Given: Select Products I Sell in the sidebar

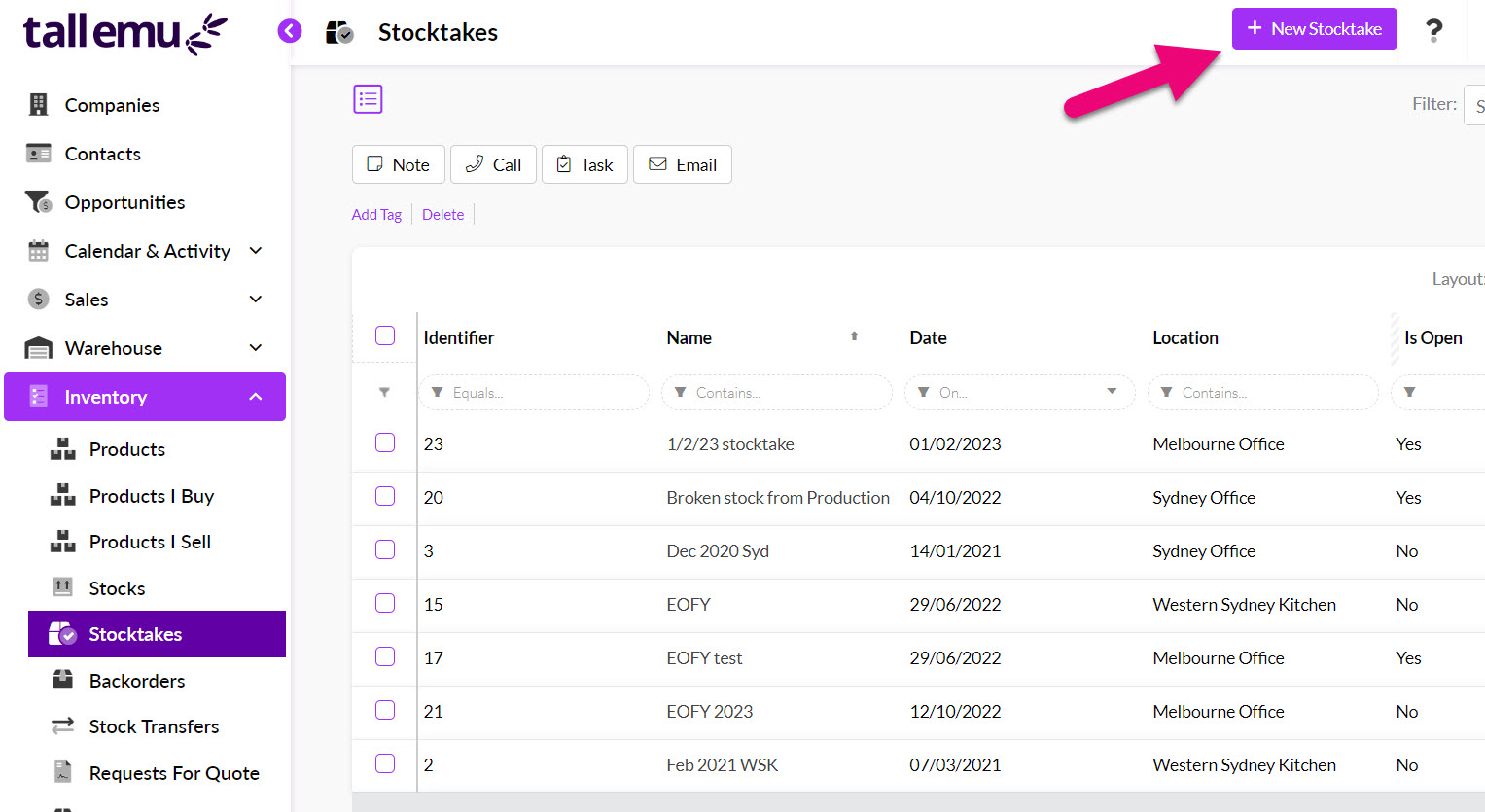Looking at the screenshot, I should click(148, 542).
